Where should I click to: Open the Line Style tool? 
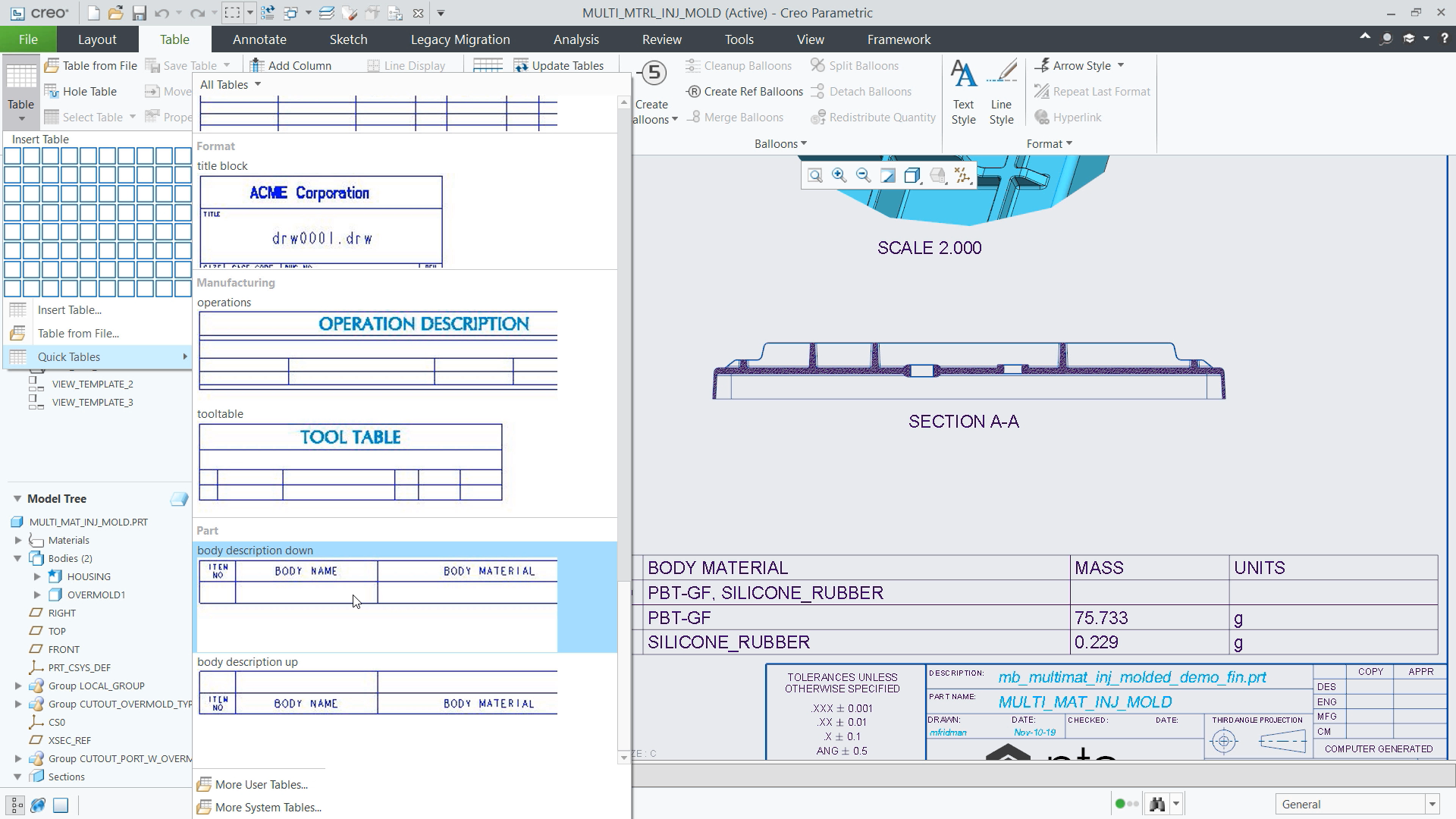[1001, 92]
